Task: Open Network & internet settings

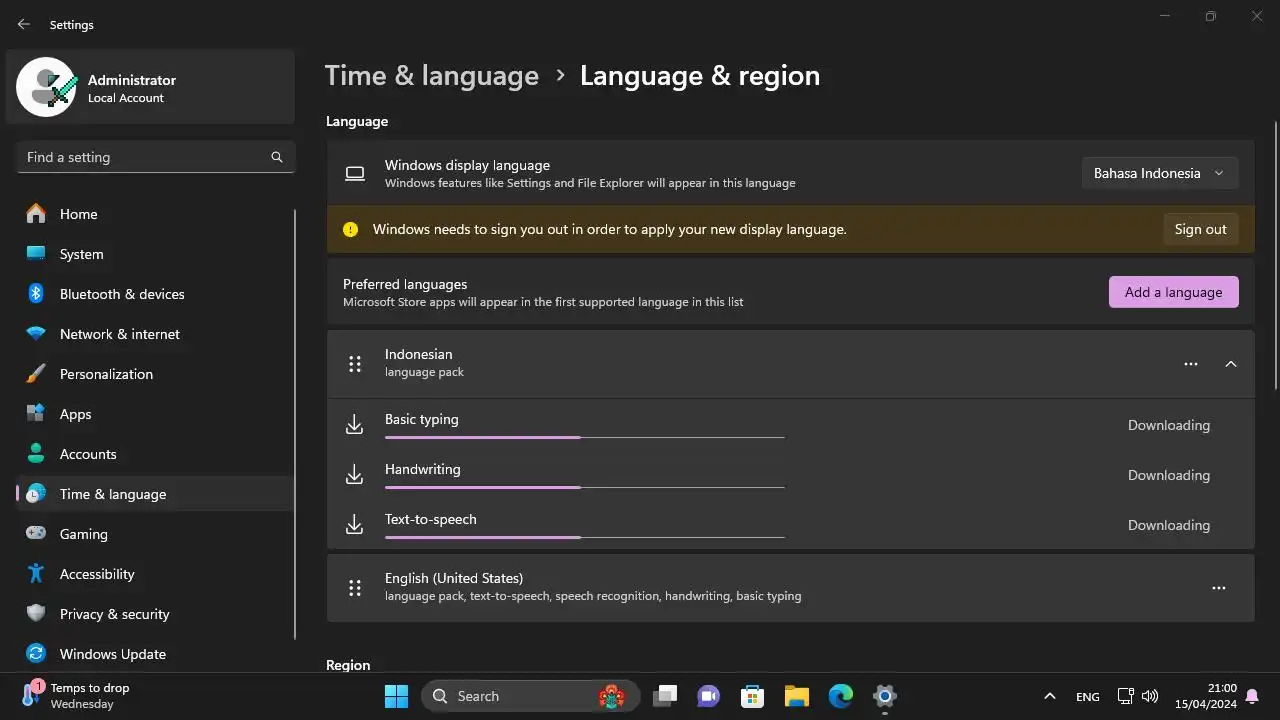Action: (155, 334)
